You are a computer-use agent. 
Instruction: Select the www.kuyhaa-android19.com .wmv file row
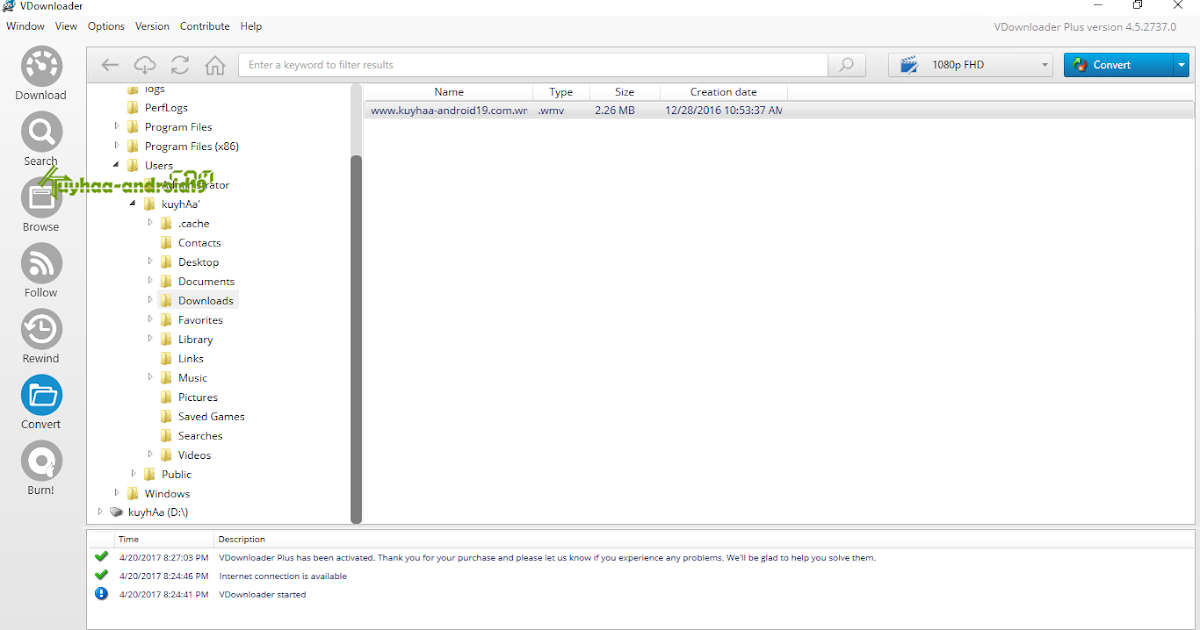(778, 110)
